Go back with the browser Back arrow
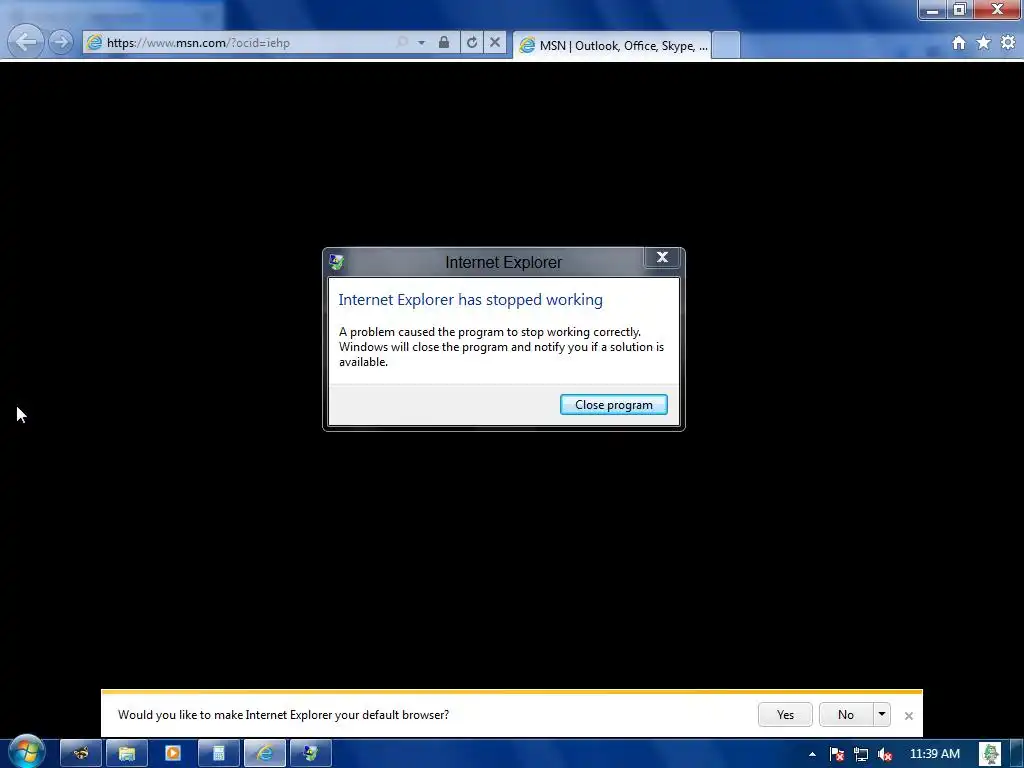Screen dimensions: 1024x768 (26, 42)
